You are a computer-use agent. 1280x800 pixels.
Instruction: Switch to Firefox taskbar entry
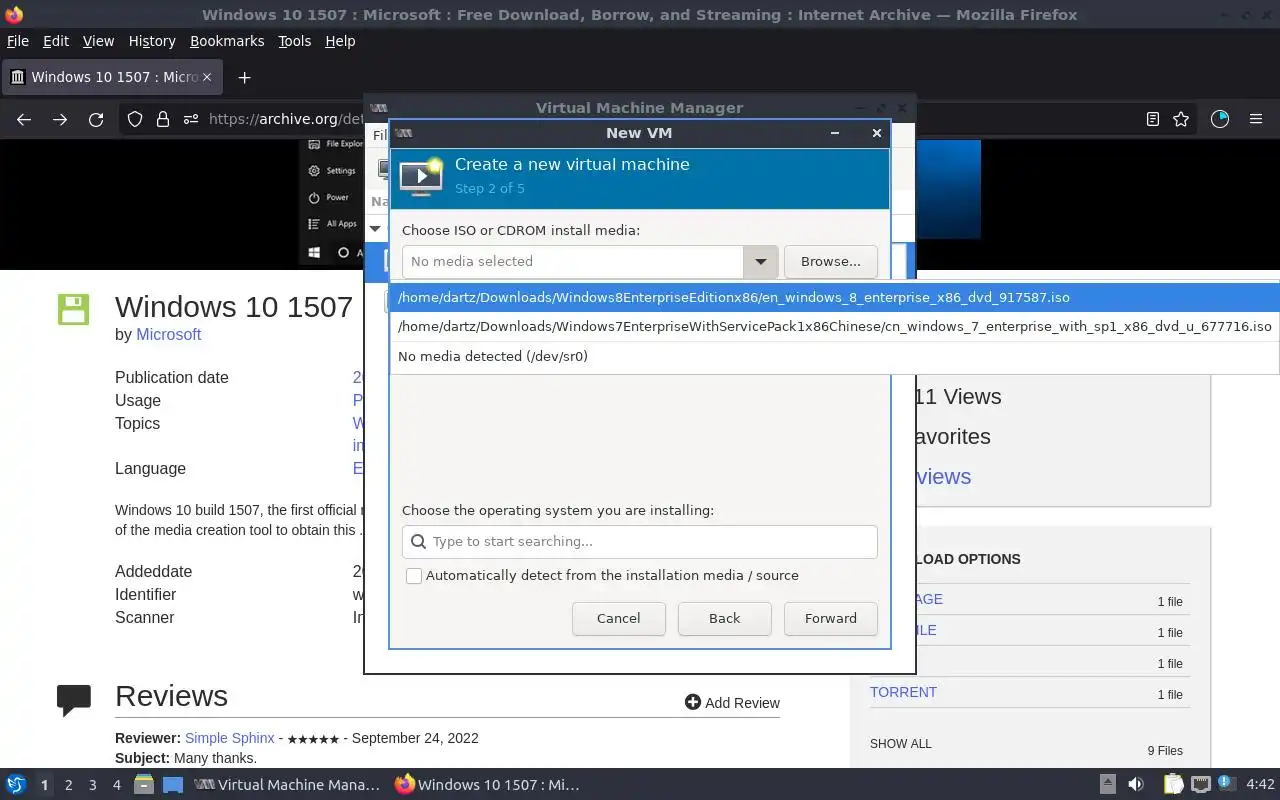click(487, 785)
